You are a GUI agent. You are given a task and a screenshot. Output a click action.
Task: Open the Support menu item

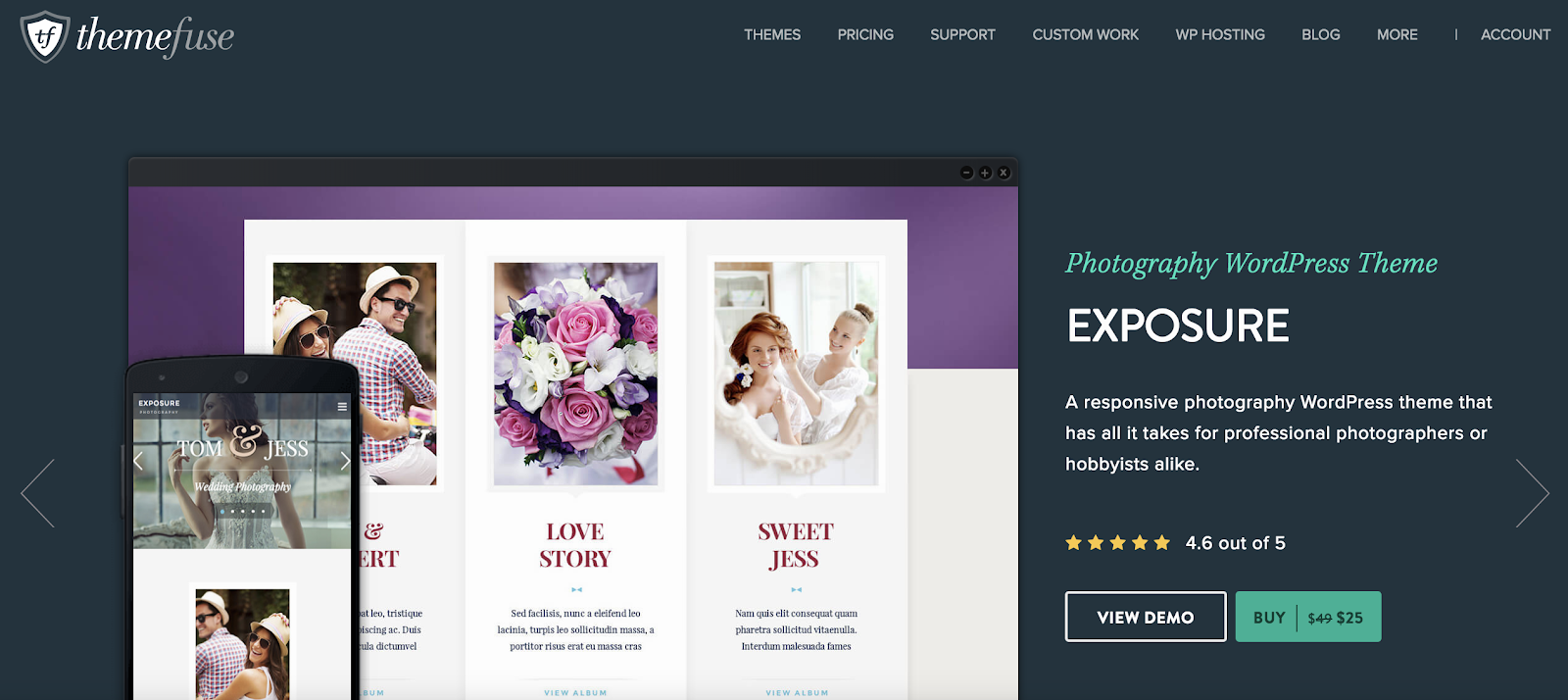point(962,34)
